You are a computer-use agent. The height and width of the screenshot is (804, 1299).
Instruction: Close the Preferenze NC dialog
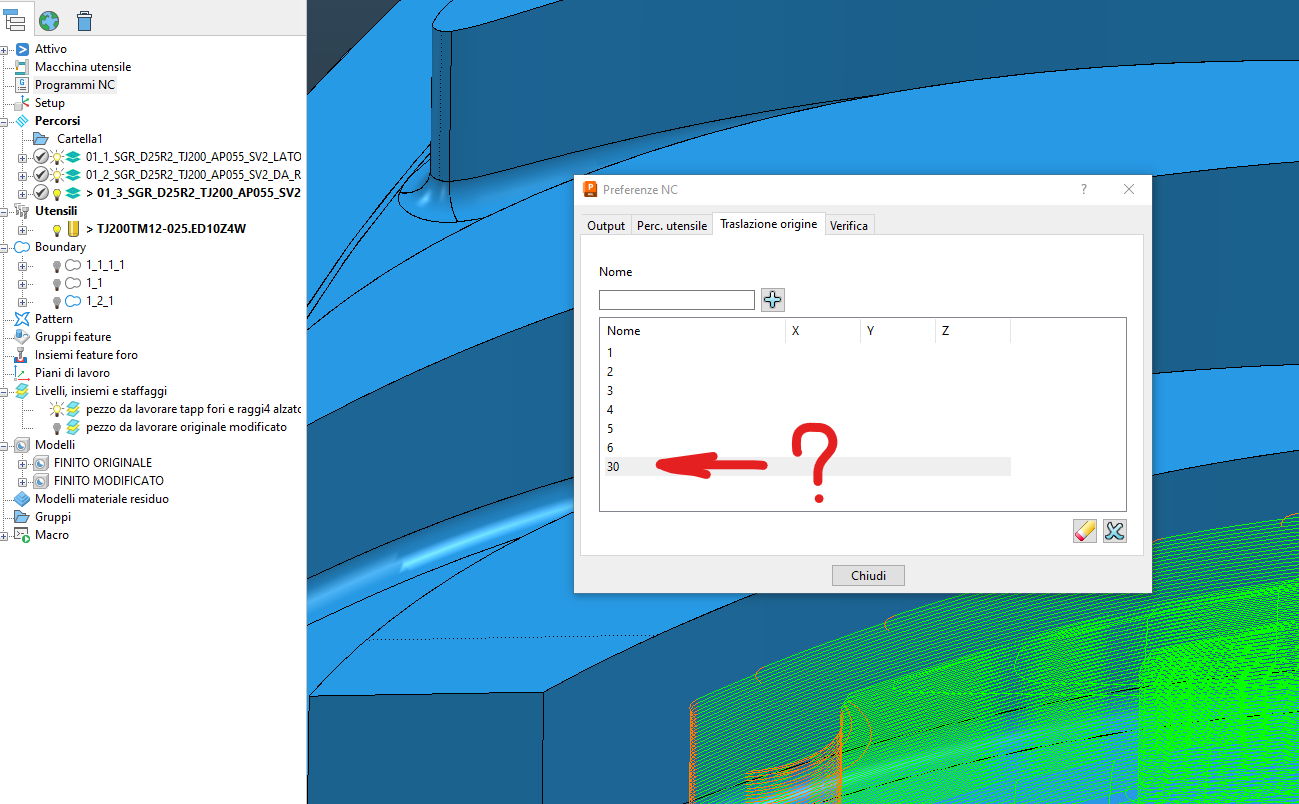pos(1129,189)
